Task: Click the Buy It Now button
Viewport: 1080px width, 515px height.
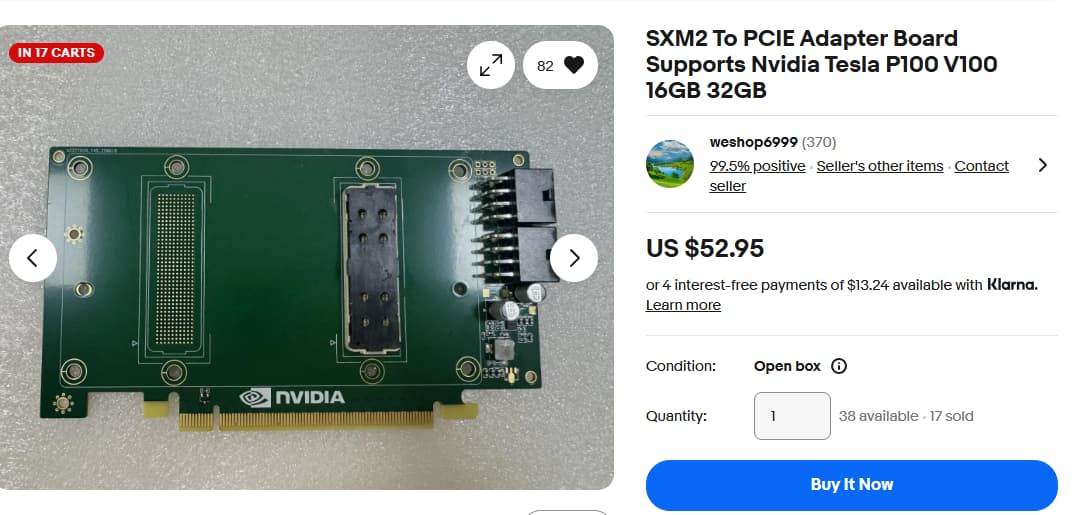Action: point(851,485)
